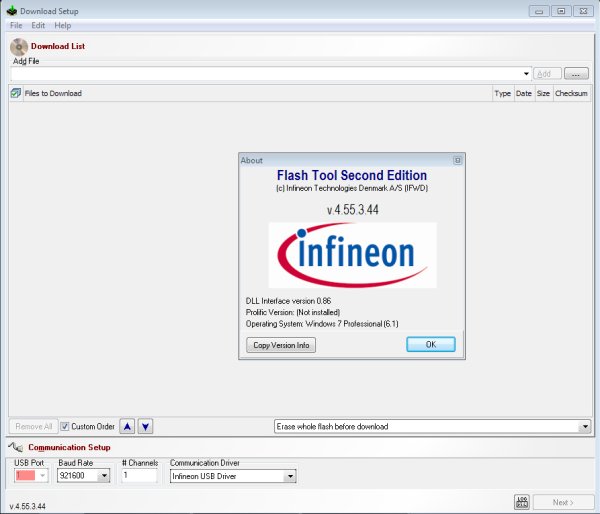600x514 pixels.
Task: Click the Infineon logo in About dialog
Action: point(352,255)
